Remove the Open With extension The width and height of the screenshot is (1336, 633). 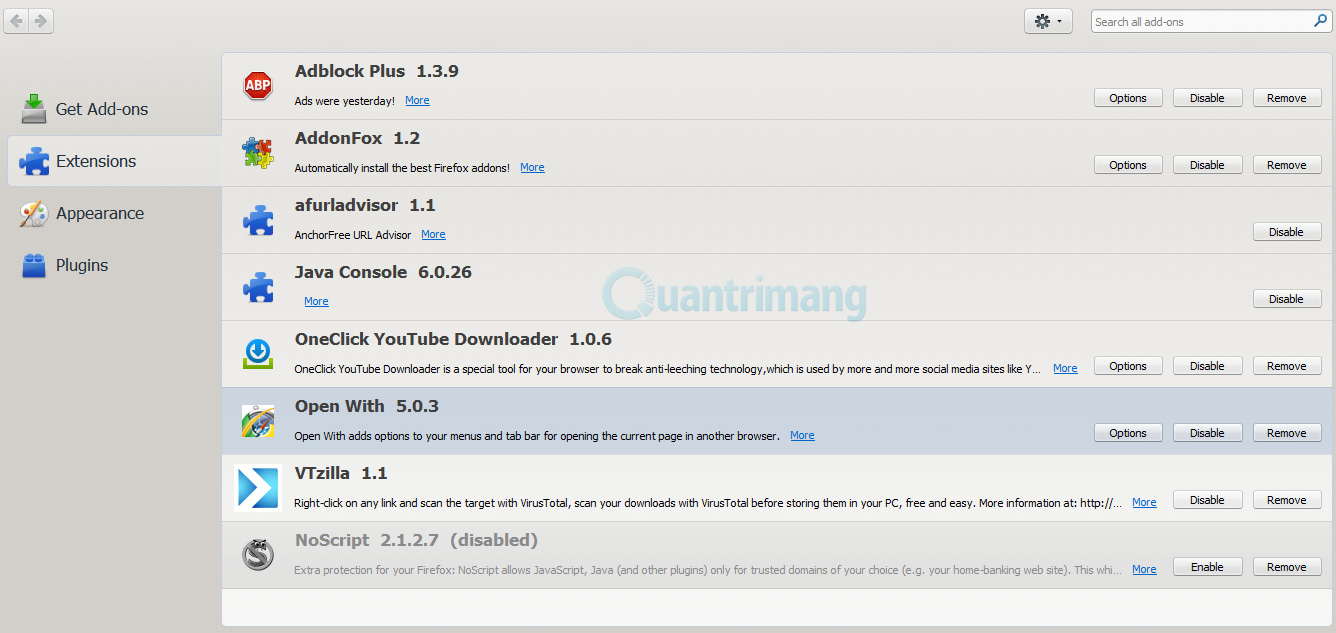(1287, 433)
